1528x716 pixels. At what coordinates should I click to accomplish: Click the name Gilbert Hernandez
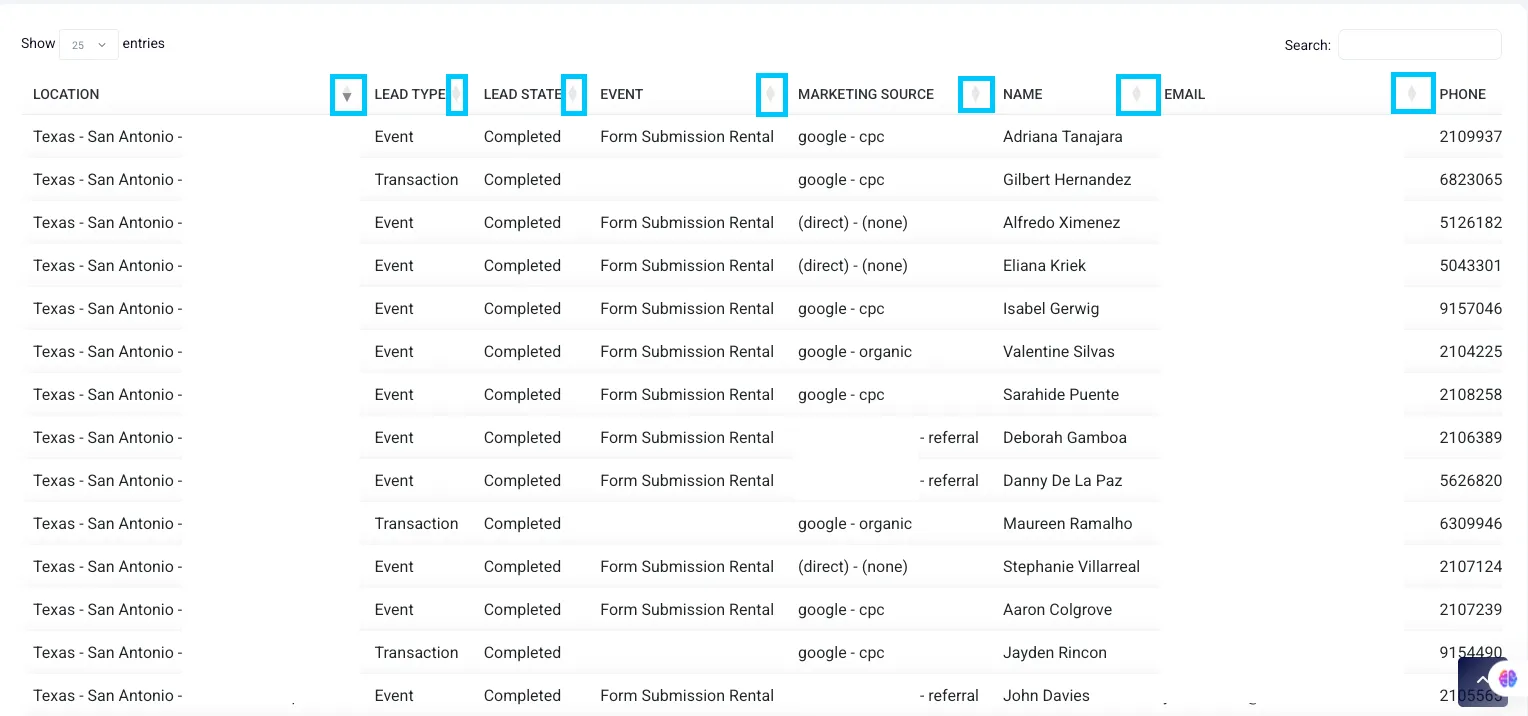point(1067,180)
